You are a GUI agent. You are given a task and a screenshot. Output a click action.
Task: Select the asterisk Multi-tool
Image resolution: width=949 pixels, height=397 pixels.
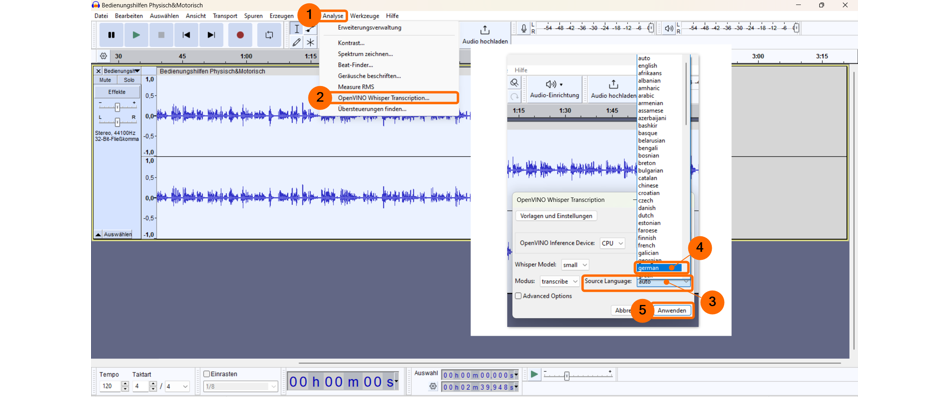coord(310,42)
